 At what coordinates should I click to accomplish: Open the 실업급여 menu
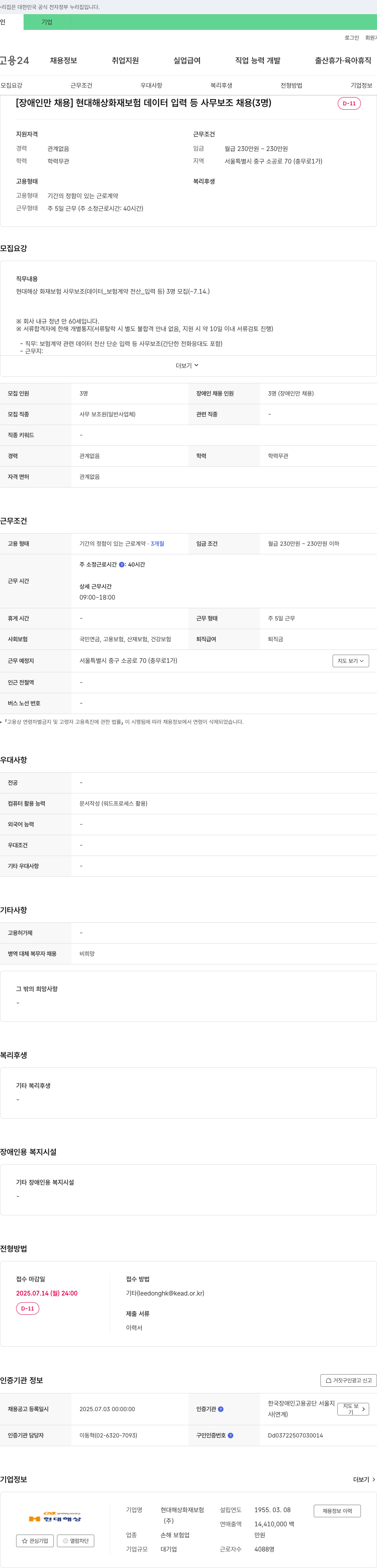[187, 60]
